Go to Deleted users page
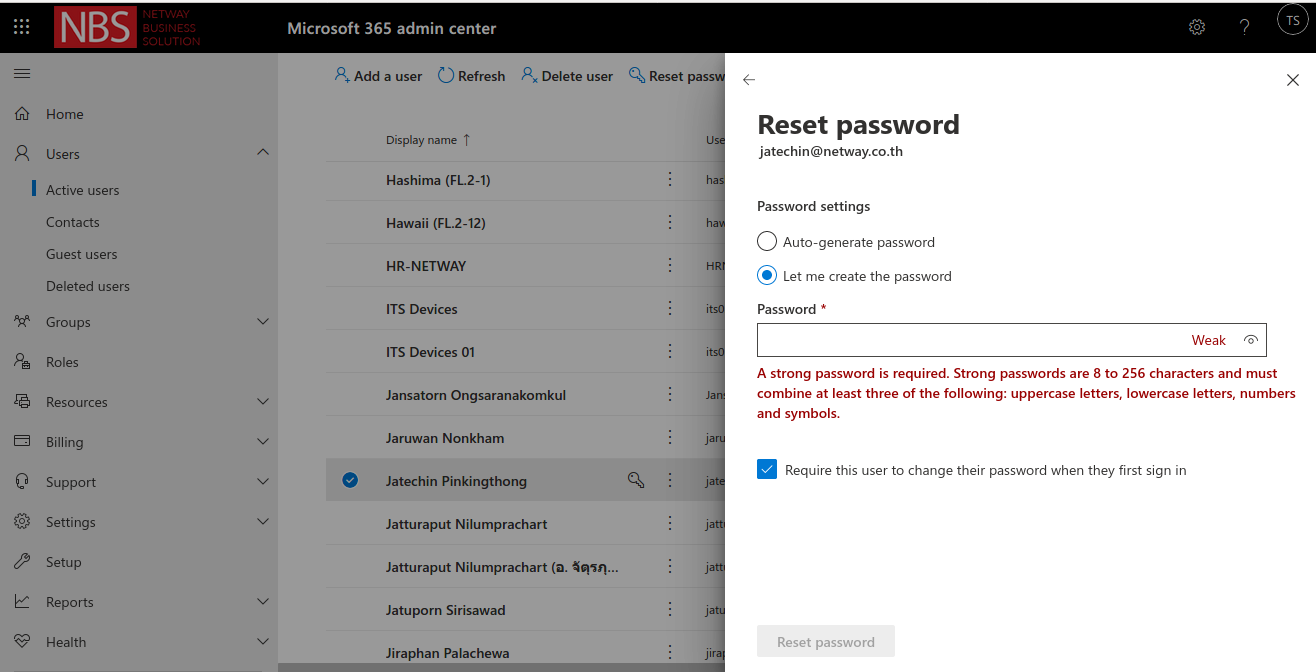Viewport: 1316px width, 672px height. [87, 286]
